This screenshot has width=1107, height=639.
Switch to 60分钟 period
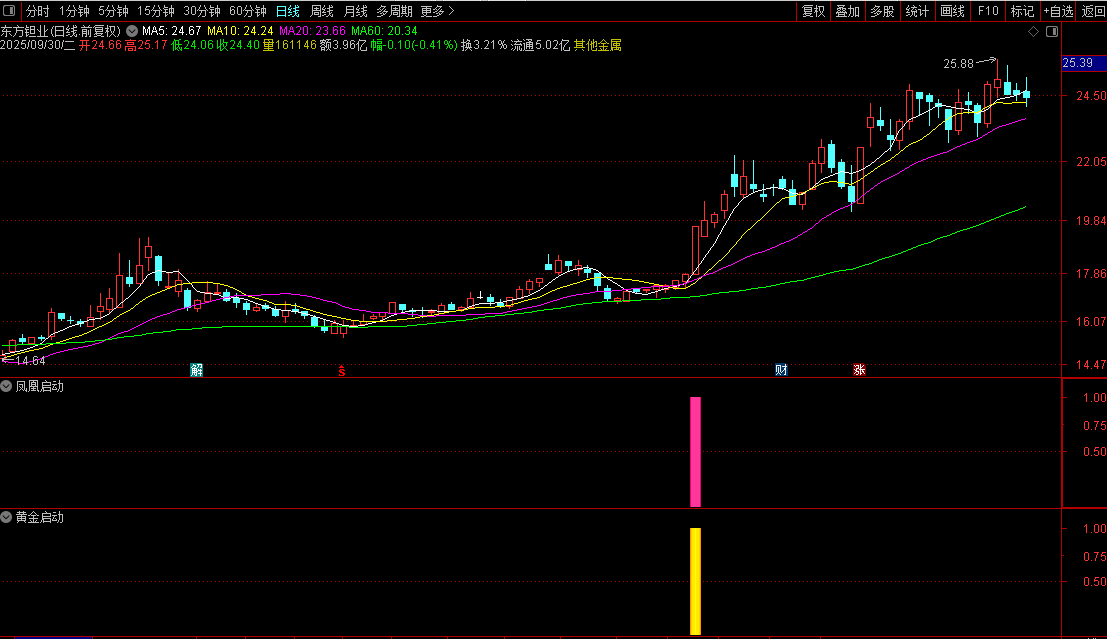[x=248, y=11]
